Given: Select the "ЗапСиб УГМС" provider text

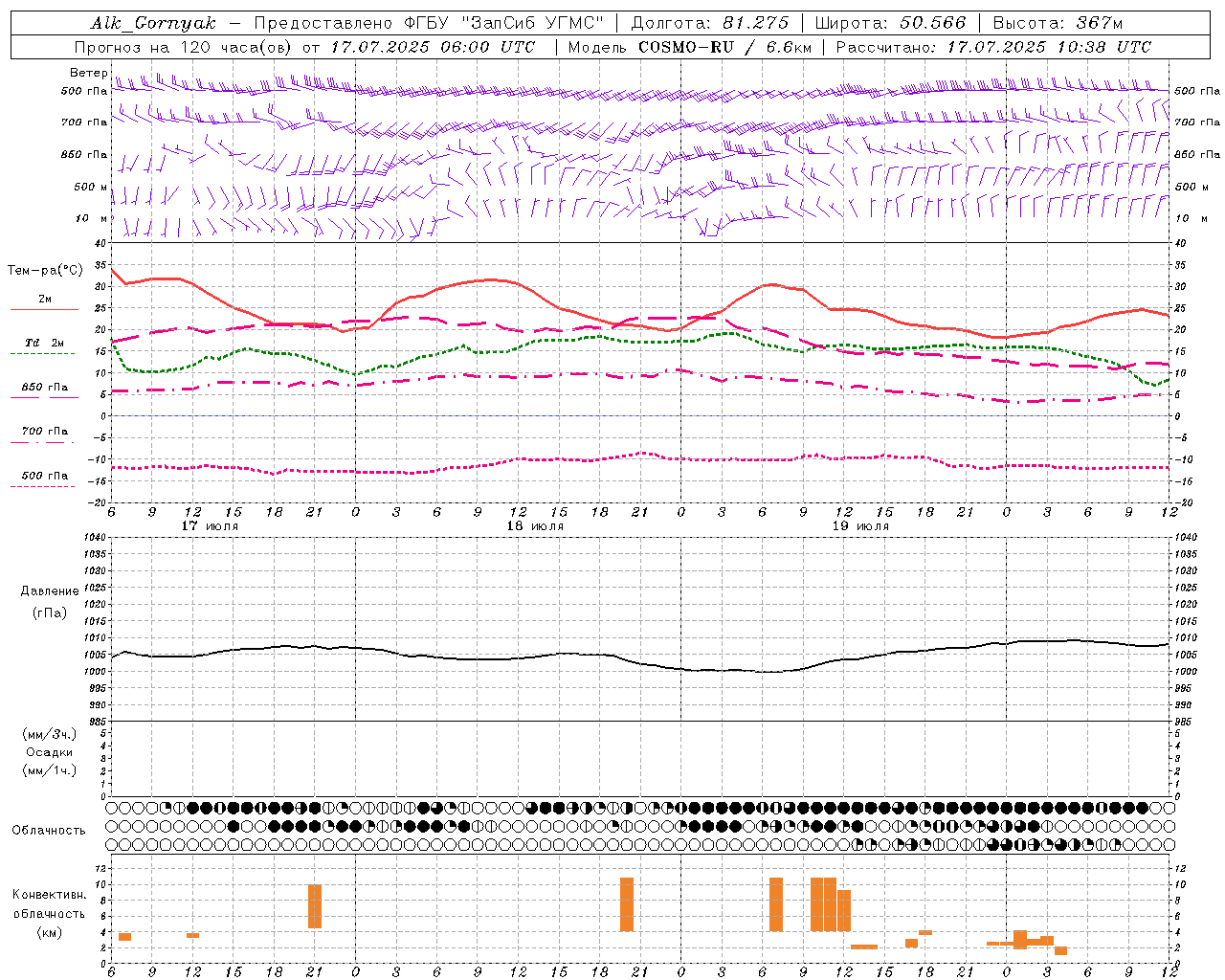Looking at the screenshot, I should (x=532, y=23).
